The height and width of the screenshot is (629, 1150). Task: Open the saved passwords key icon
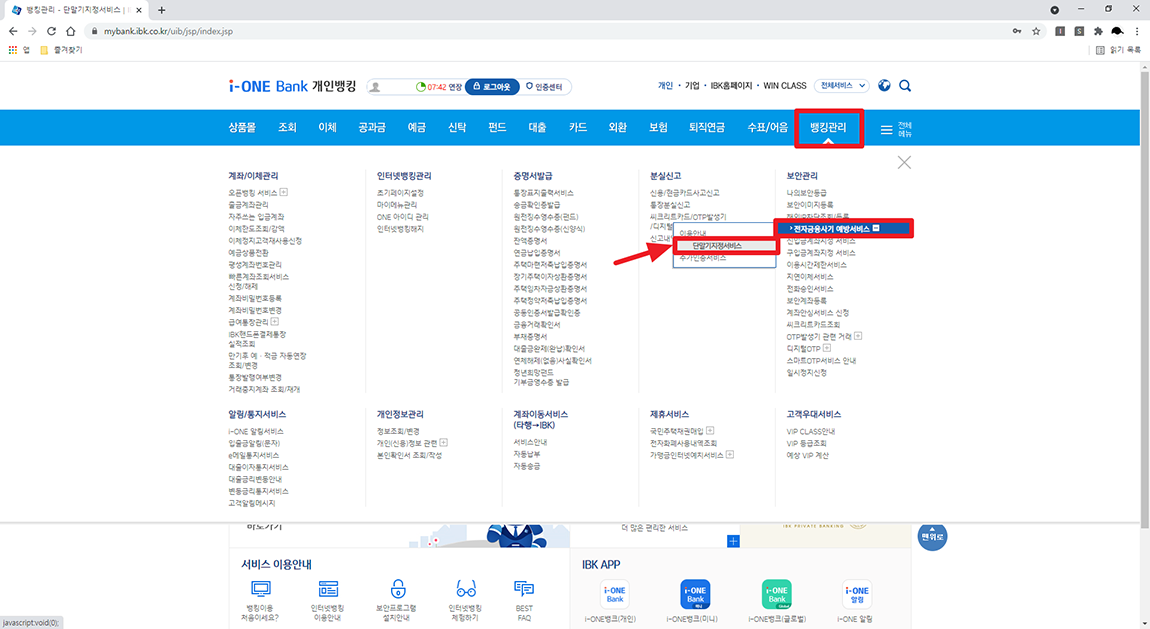click(x=1017, y=31)
